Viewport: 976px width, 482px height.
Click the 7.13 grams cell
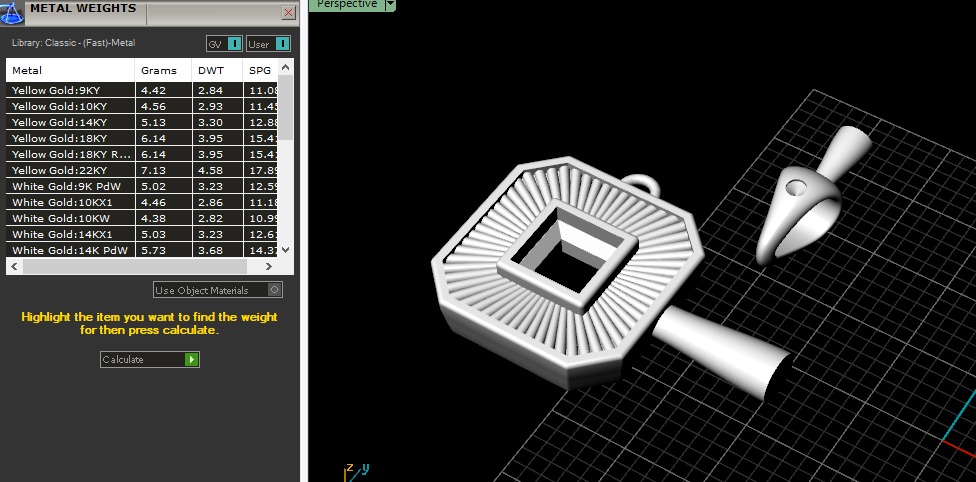tap(163, 171)
